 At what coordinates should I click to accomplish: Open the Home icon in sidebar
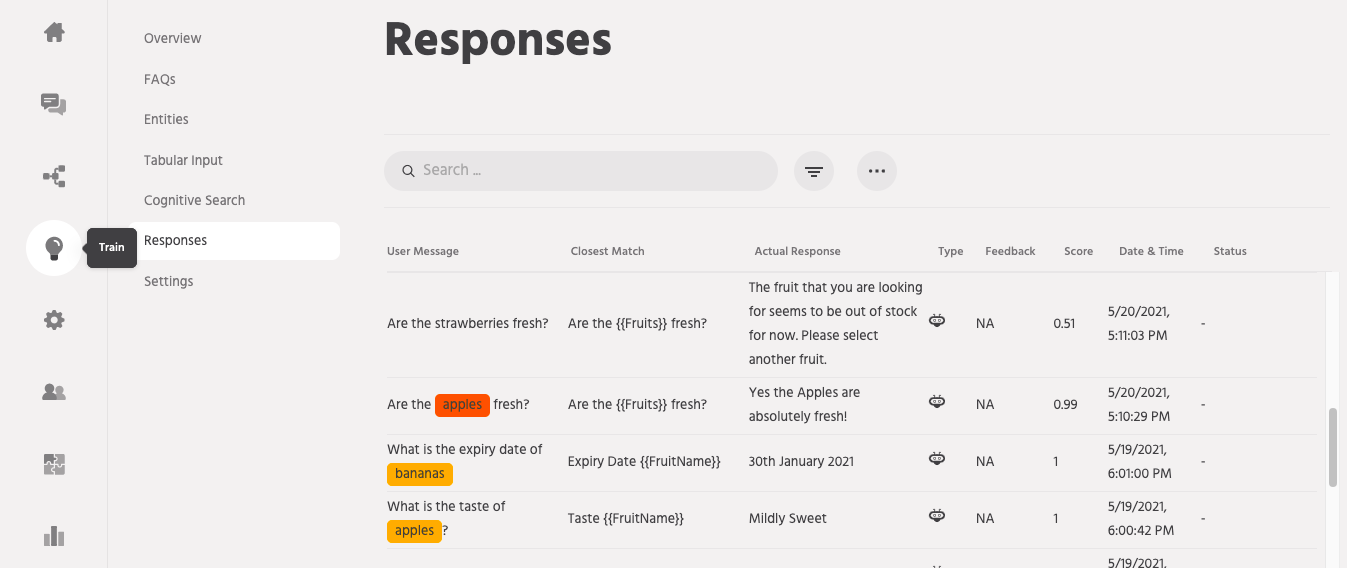click(54, 33)
